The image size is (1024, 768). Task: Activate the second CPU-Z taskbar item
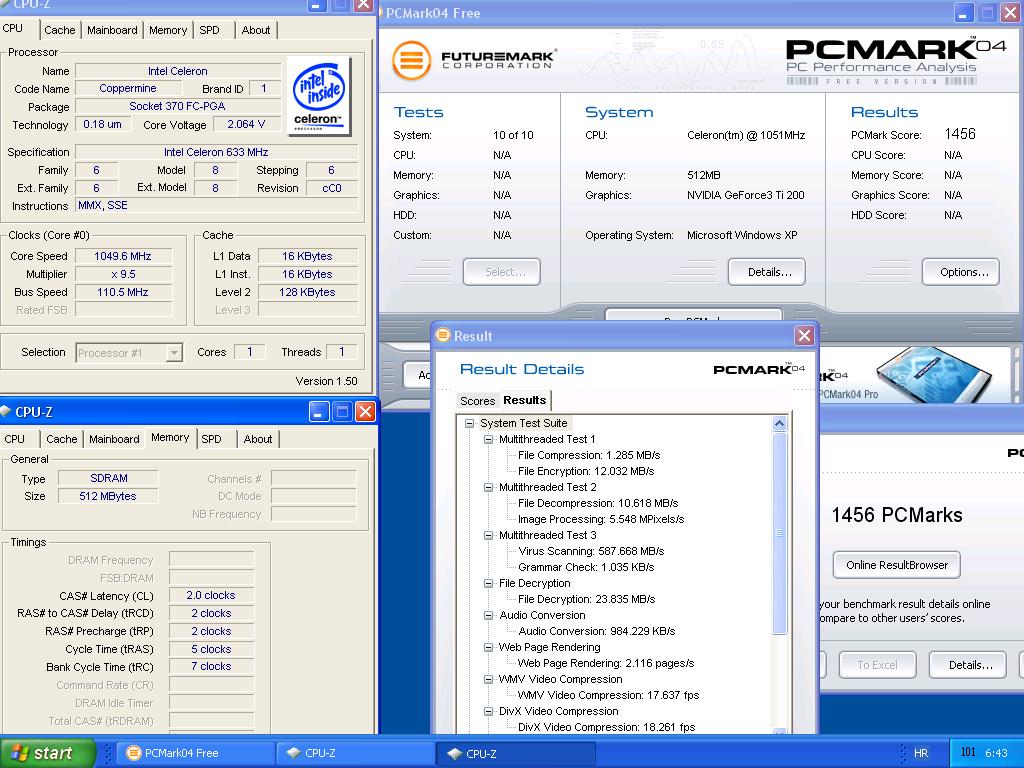[516, 753]
